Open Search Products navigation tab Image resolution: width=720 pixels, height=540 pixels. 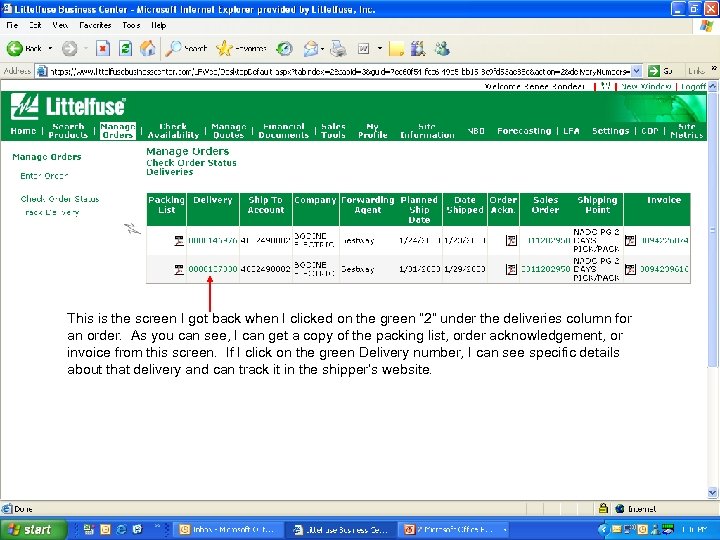pyautogui.click(x=68, y=130)
